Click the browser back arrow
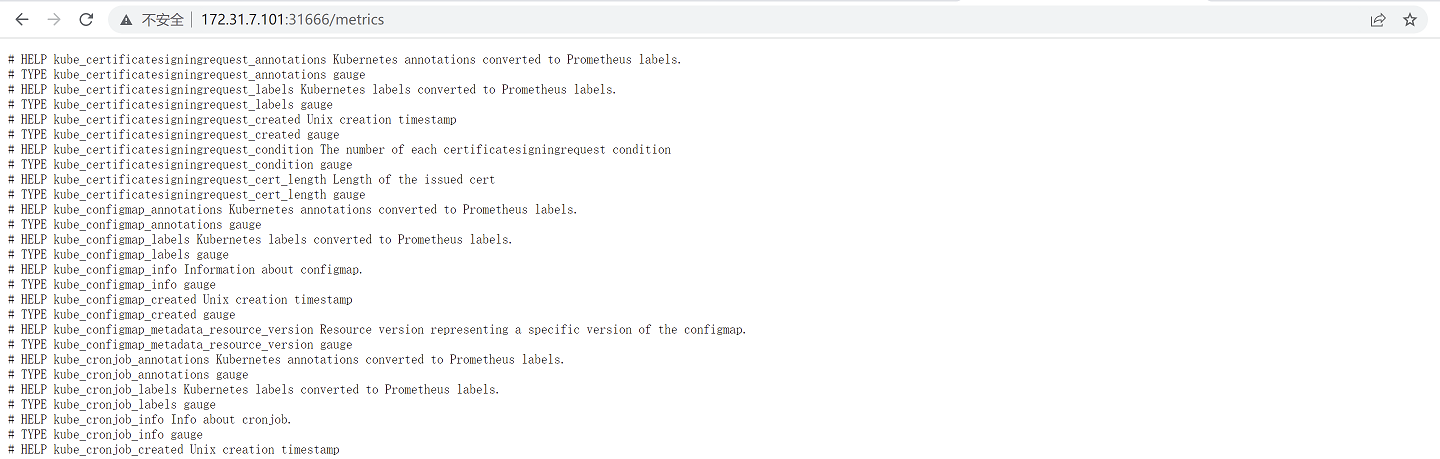The image size is (1440, 459). 22,19
